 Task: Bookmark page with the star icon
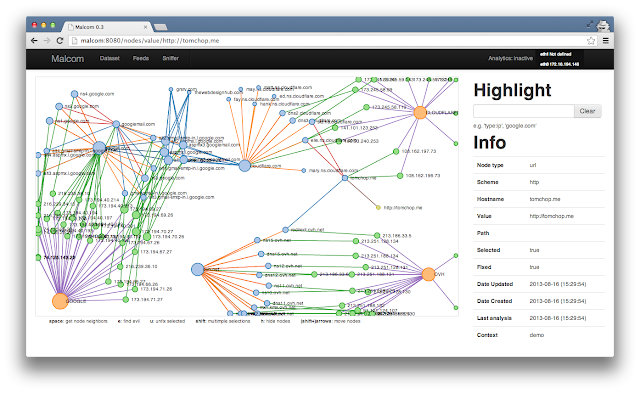click(x=591, y=40)
